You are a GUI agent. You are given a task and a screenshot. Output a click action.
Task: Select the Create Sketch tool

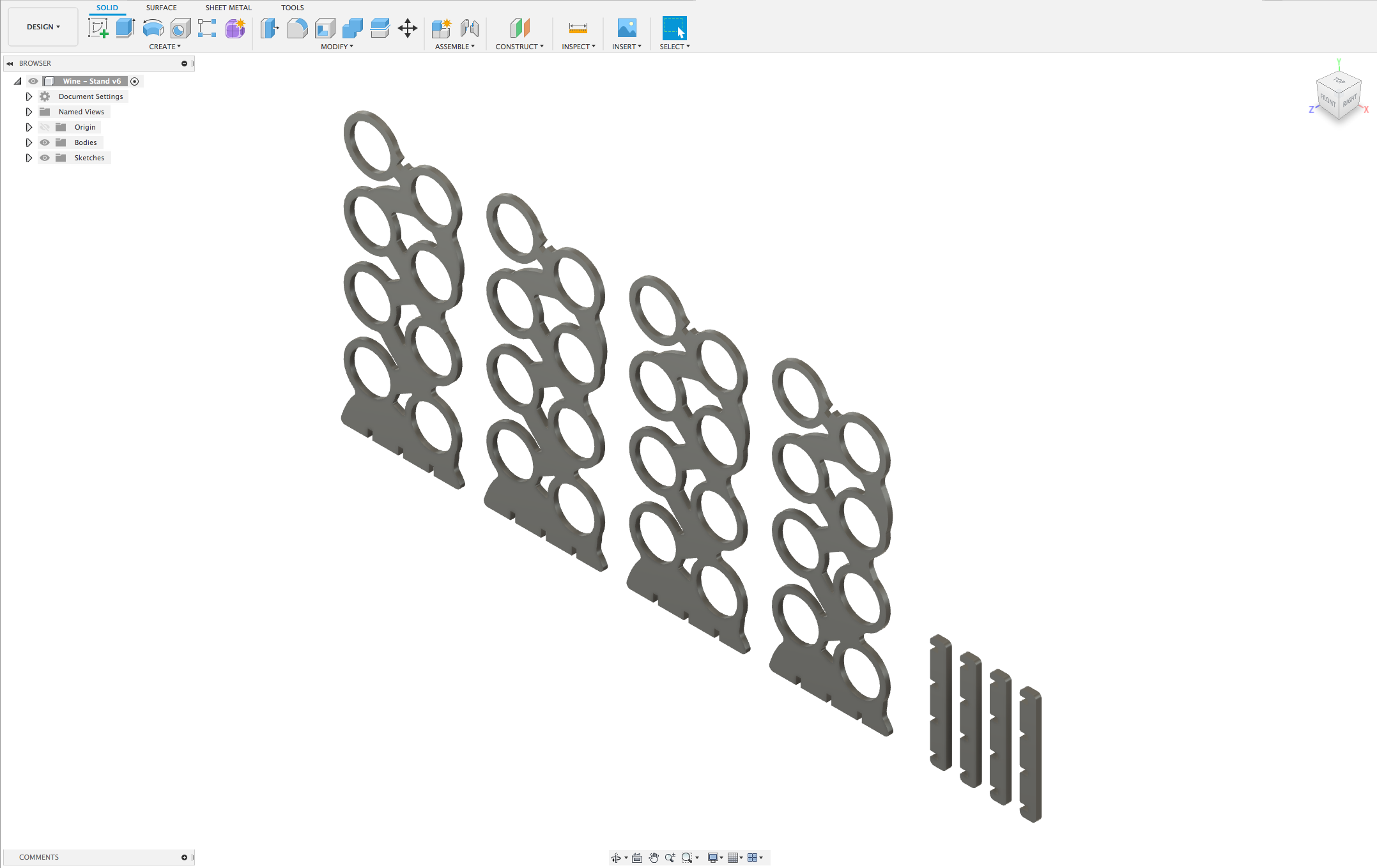98,28
